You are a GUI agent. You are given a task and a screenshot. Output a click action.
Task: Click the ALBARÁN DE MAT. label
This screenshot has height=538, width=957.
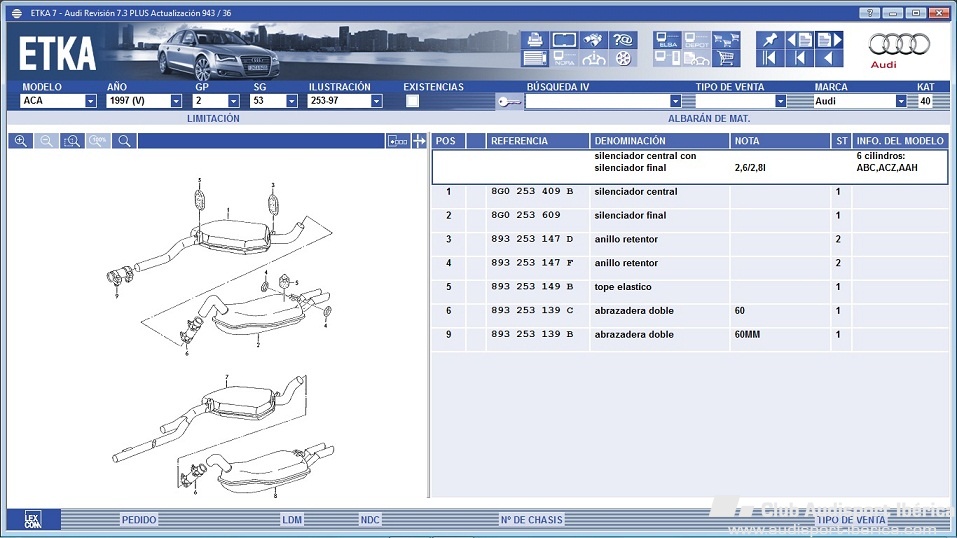point(709,118)
